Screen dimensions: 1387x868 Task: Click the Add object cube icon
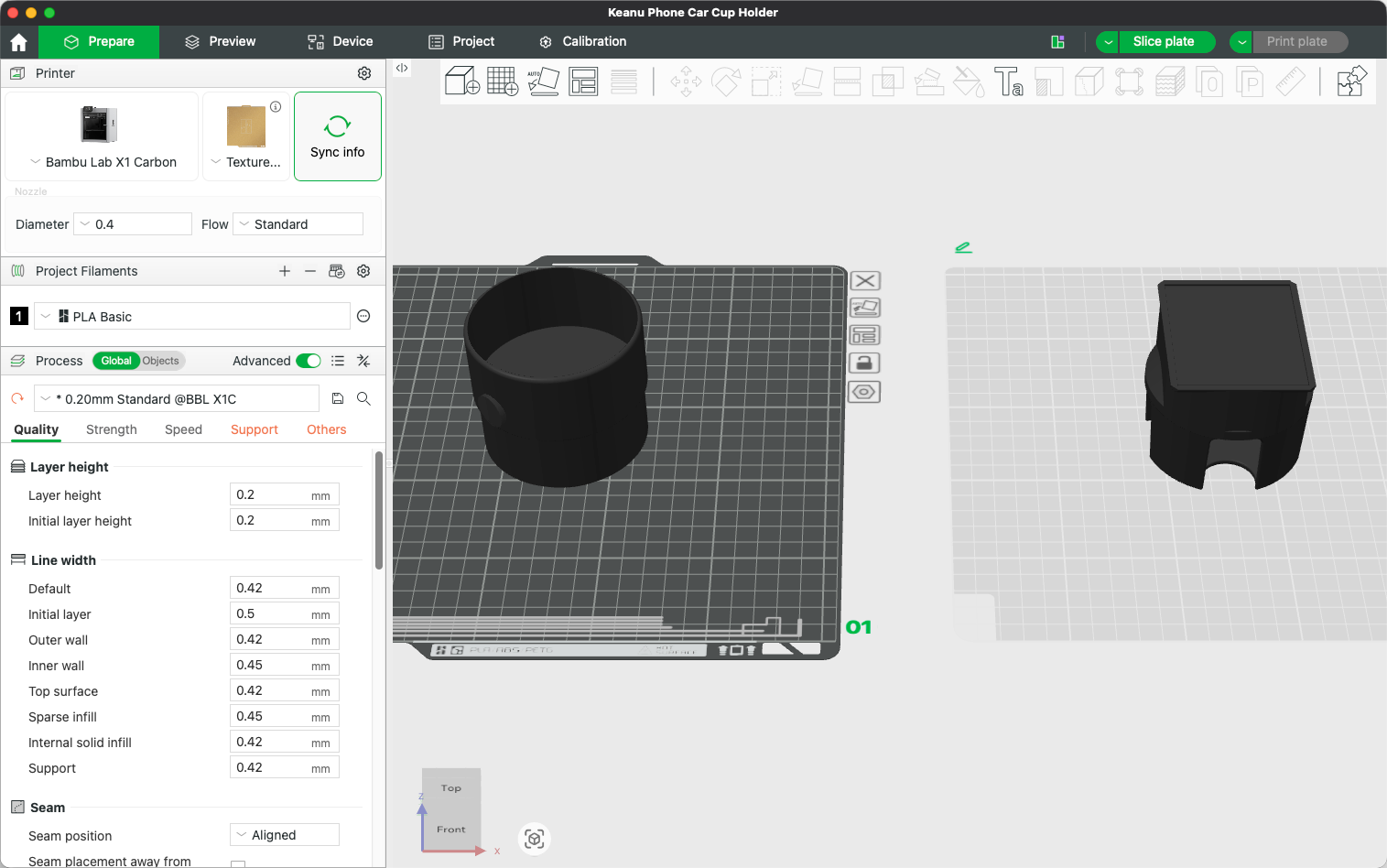[461, 81]
